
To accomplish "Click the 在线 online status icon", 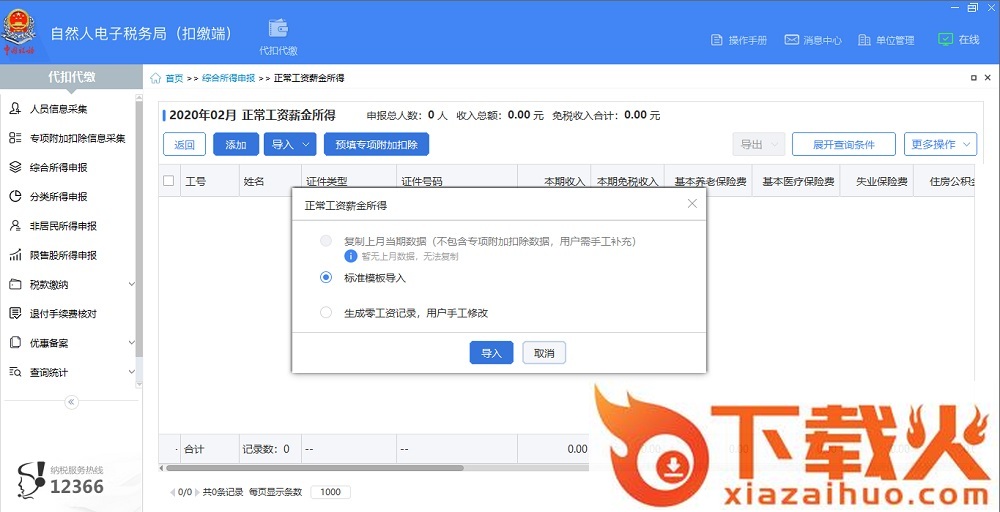I will tap(945, 40).
